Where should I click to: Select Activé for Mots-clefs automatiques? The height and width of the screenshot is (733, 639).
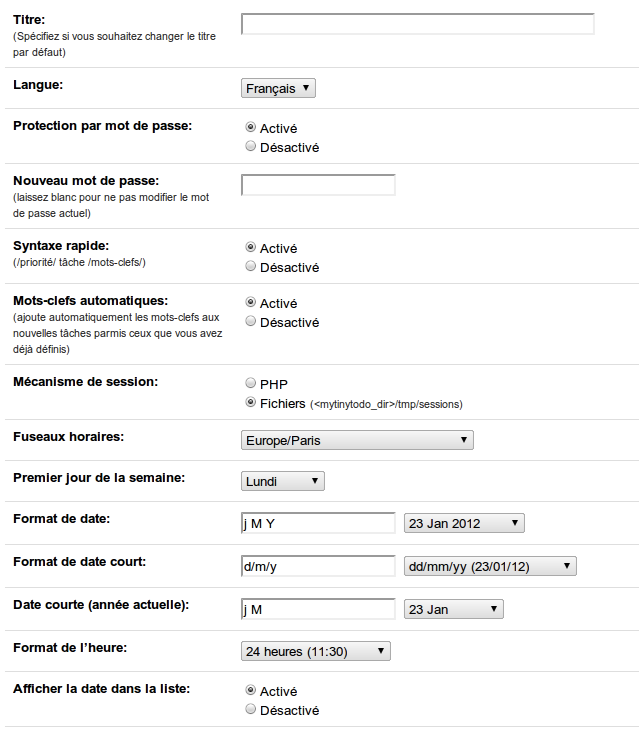pyautogui.click(x=251, y=303)
